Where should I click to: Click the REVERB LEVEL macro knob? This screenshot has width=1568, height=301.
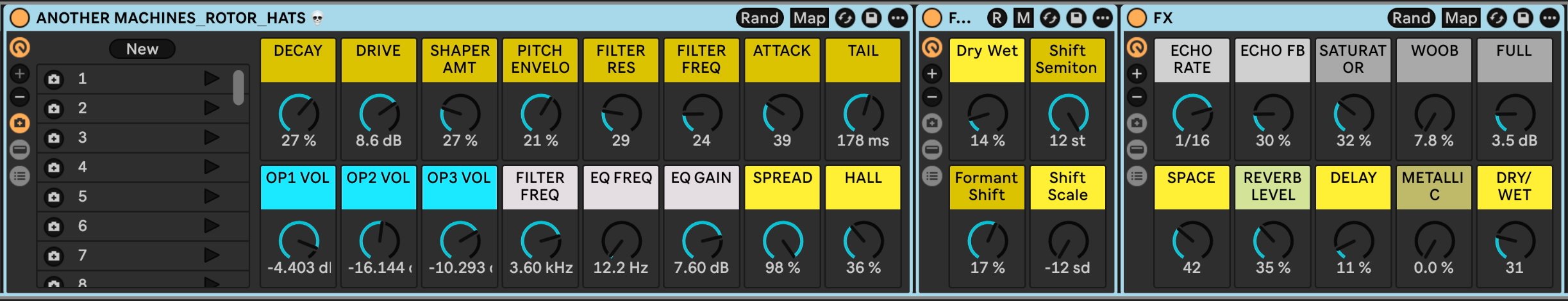[1273, 241]
